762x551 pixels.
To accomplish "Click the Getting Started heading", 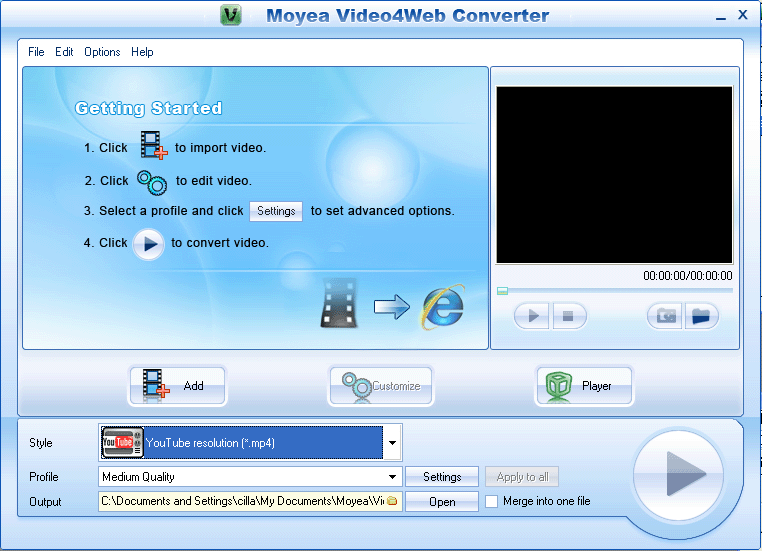I will tap(149, 108).
